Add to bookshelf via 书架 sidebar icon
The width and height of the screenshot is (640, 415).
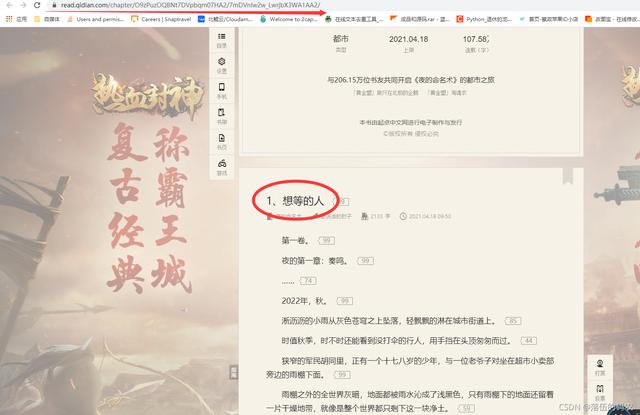[x=222, y=116]
